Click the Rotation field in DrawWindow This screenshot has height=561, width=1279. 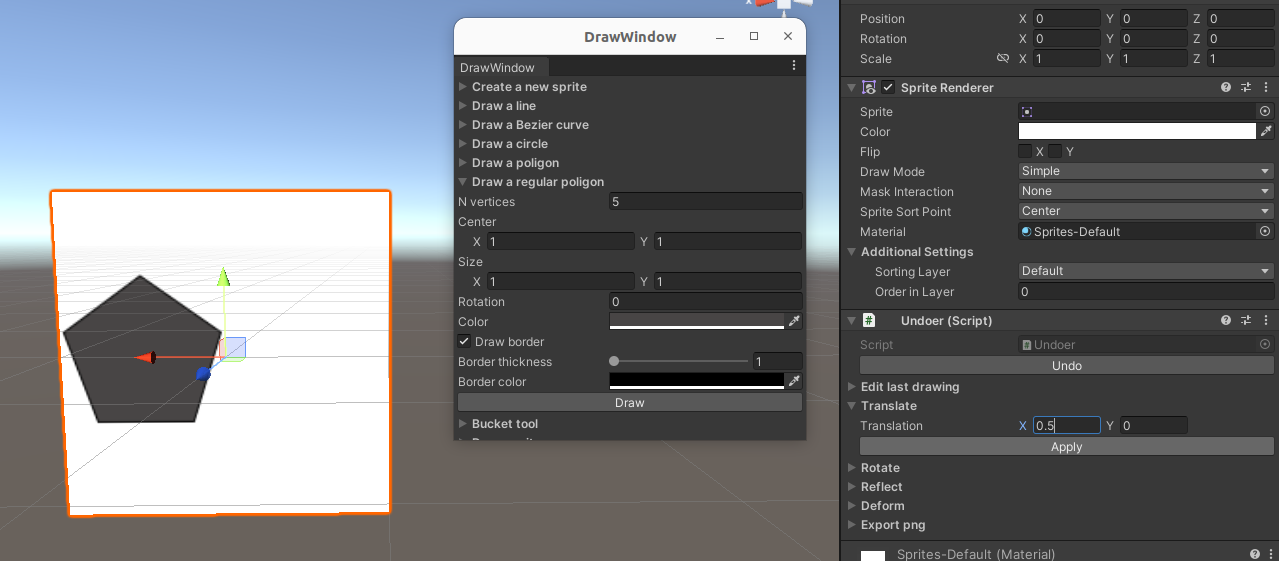(706, 302)
